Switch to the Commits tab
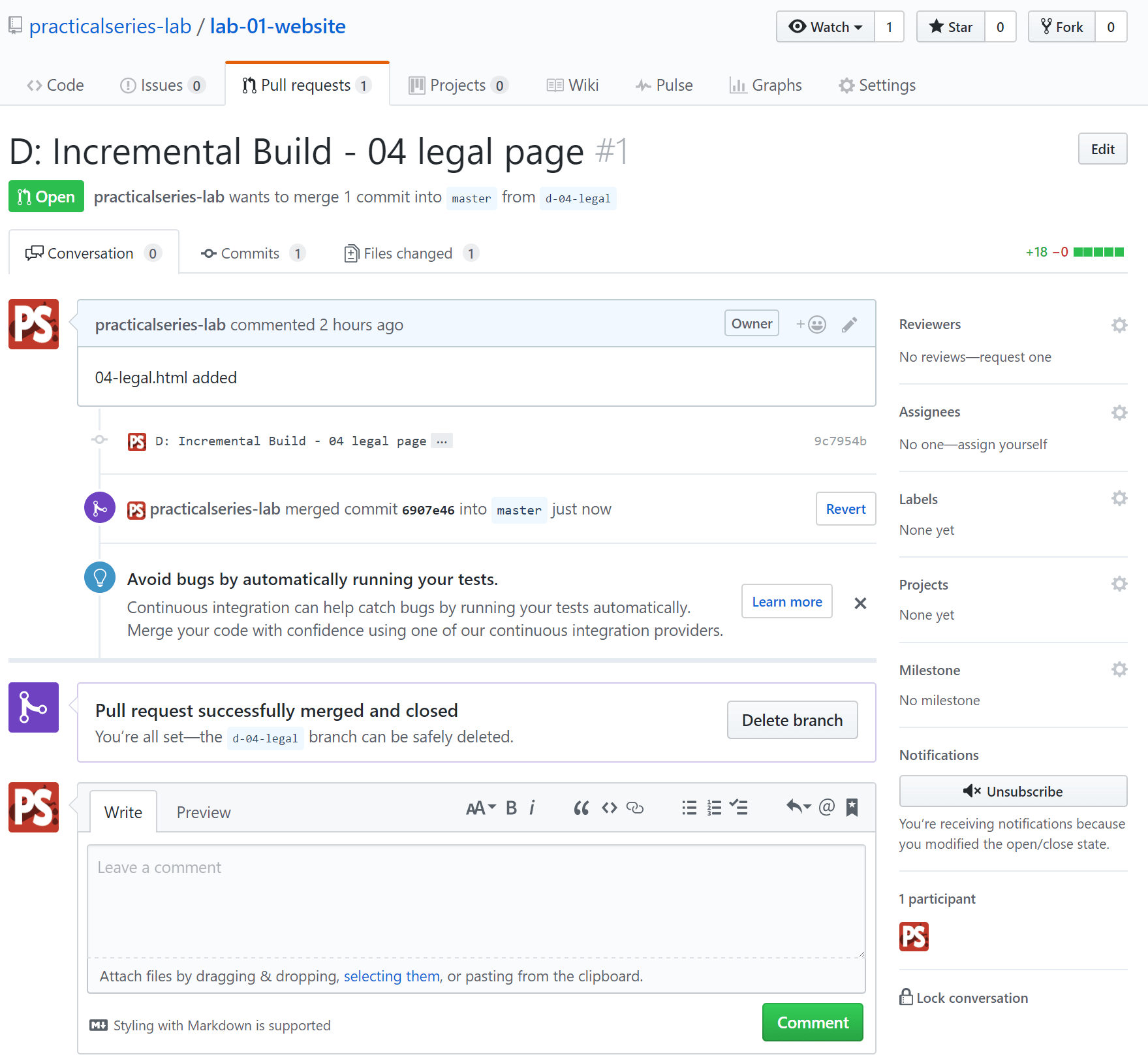Screen dimensions: 1148x1061 pos(253,253)
